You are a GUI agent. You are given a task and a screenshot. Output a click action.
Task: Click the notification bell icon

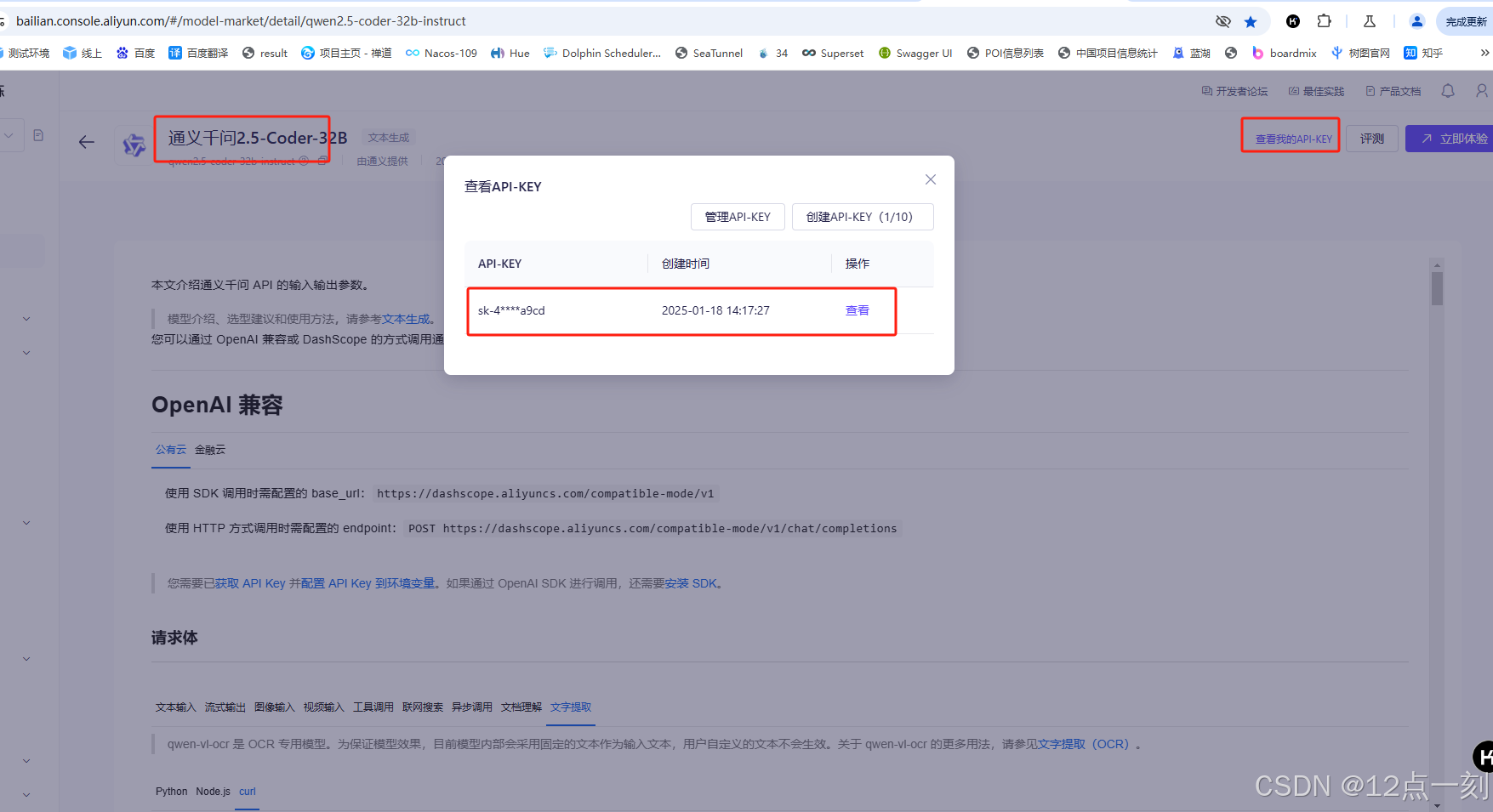(1448, 91)
